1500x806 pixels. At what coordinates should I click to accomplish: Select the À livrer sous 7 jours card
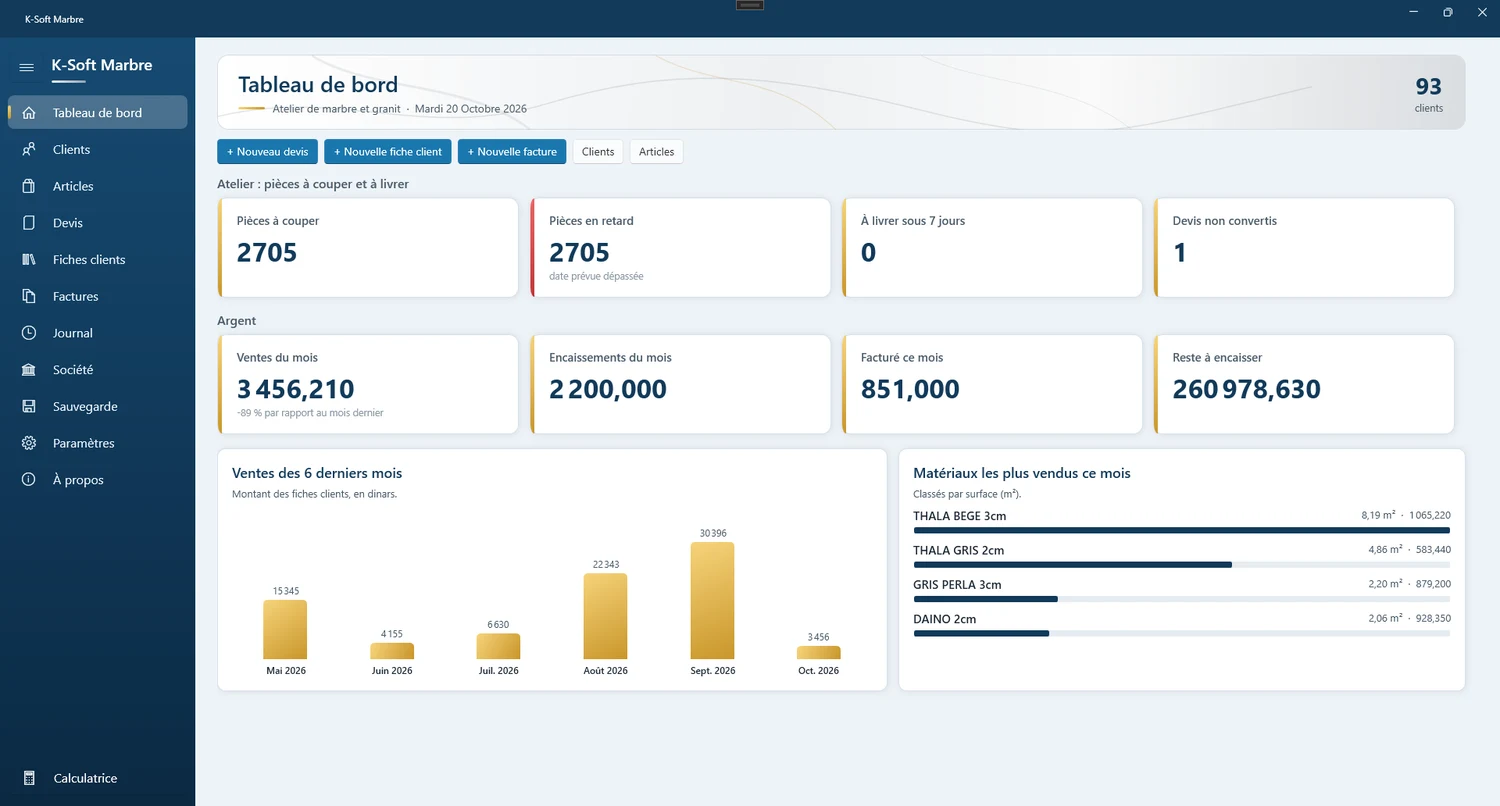point(992,247)
